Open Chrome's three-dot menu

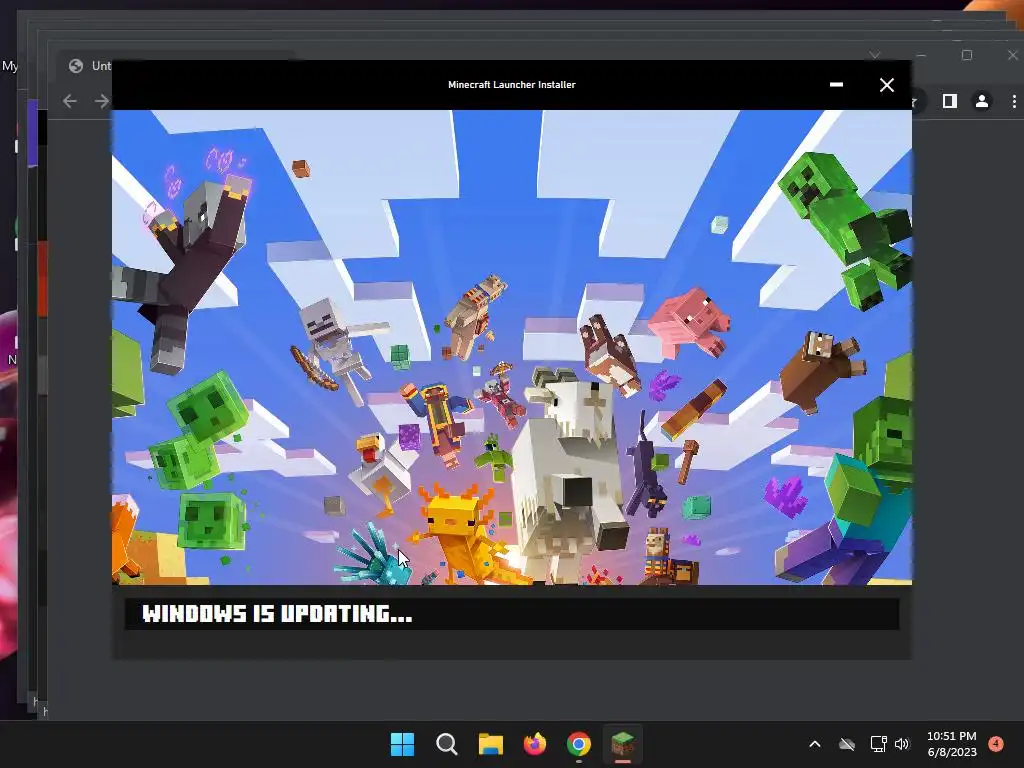click(1014, 101)
